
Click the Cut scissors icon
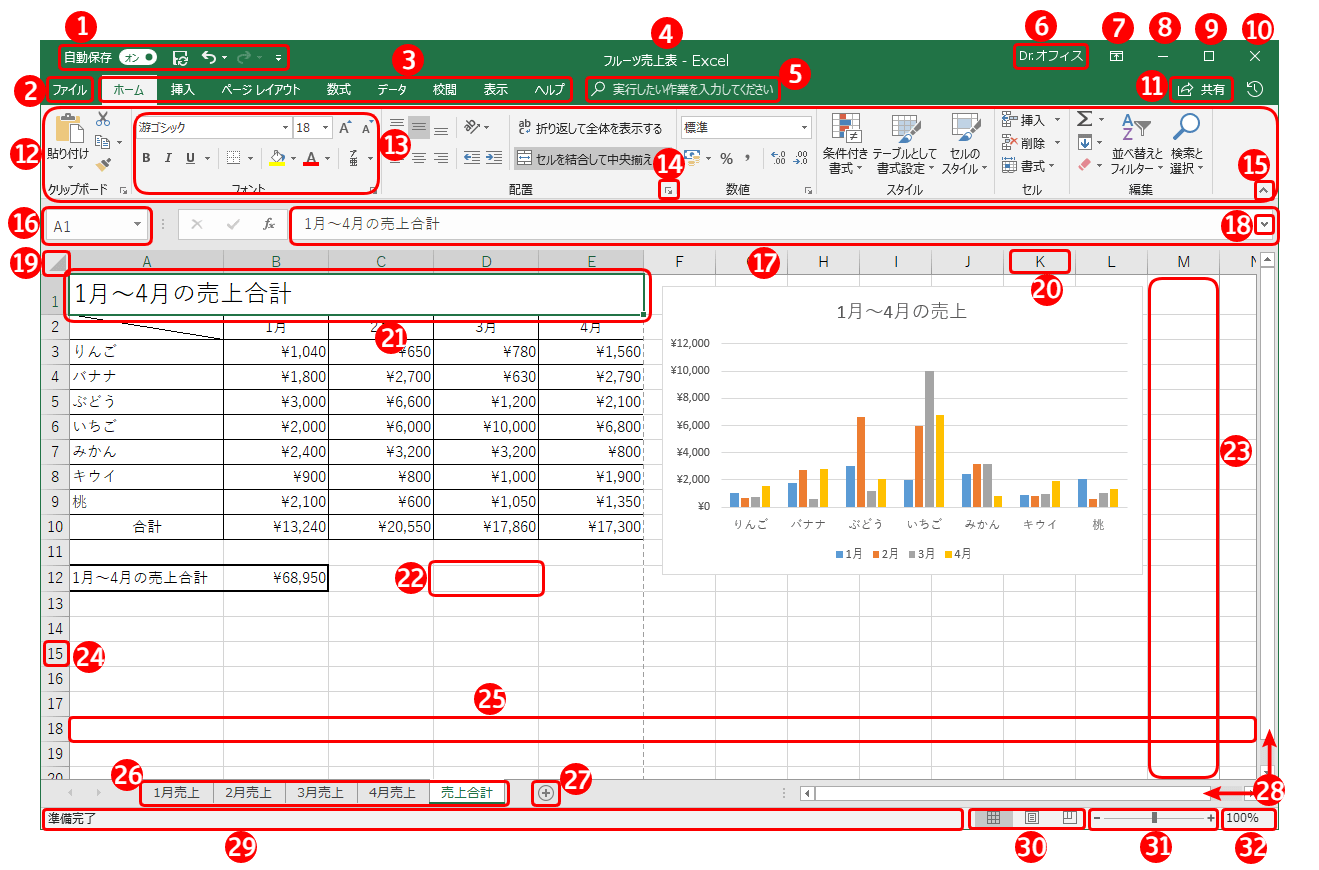[x=102, y=119]
